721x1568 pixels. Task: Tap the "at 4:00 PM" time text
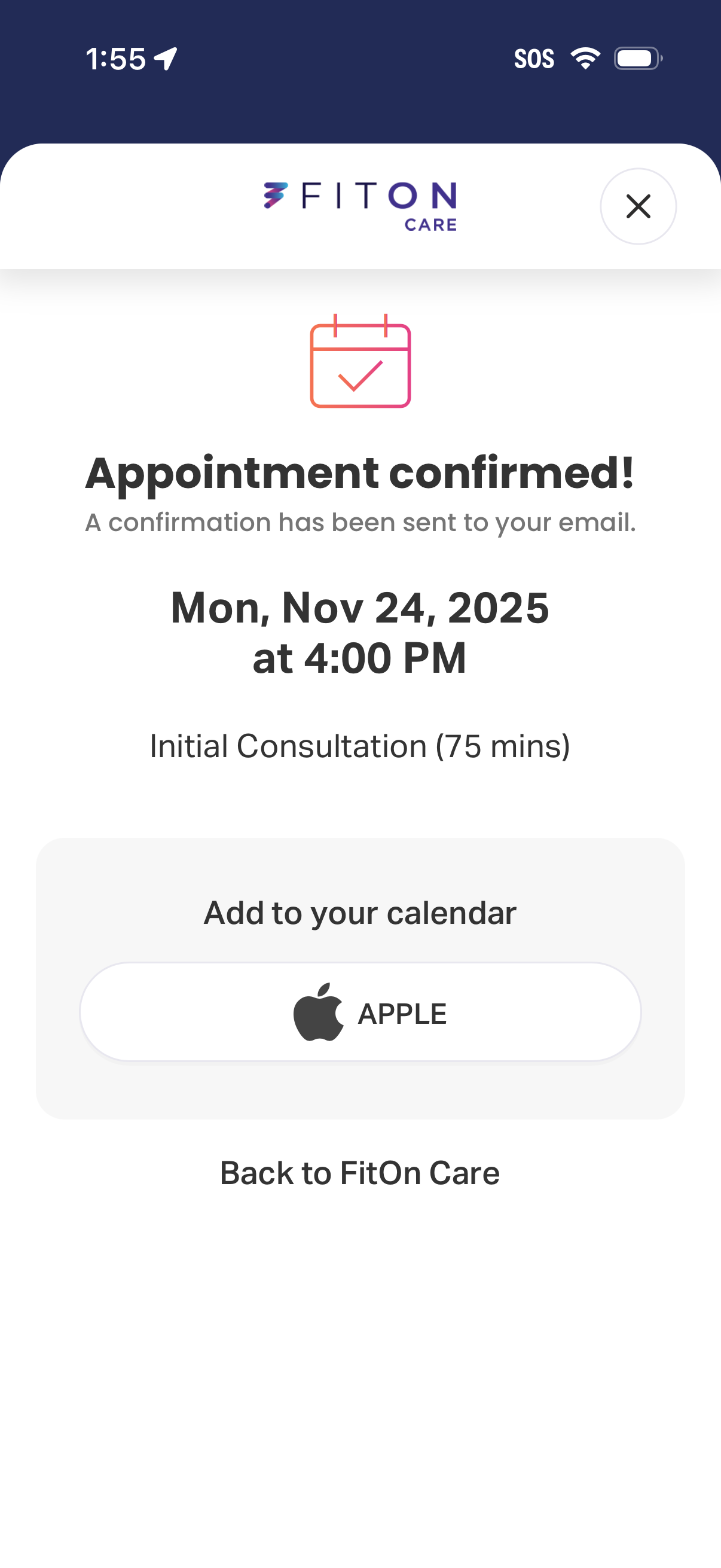click(360, 658)
